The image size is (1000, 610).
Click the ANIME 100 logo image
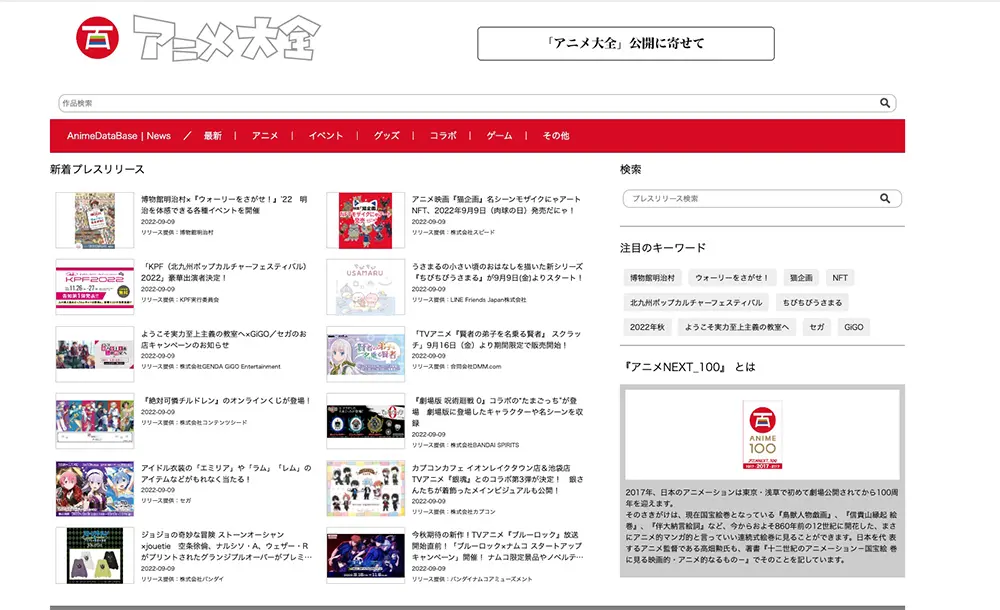[x=762, y=435]
